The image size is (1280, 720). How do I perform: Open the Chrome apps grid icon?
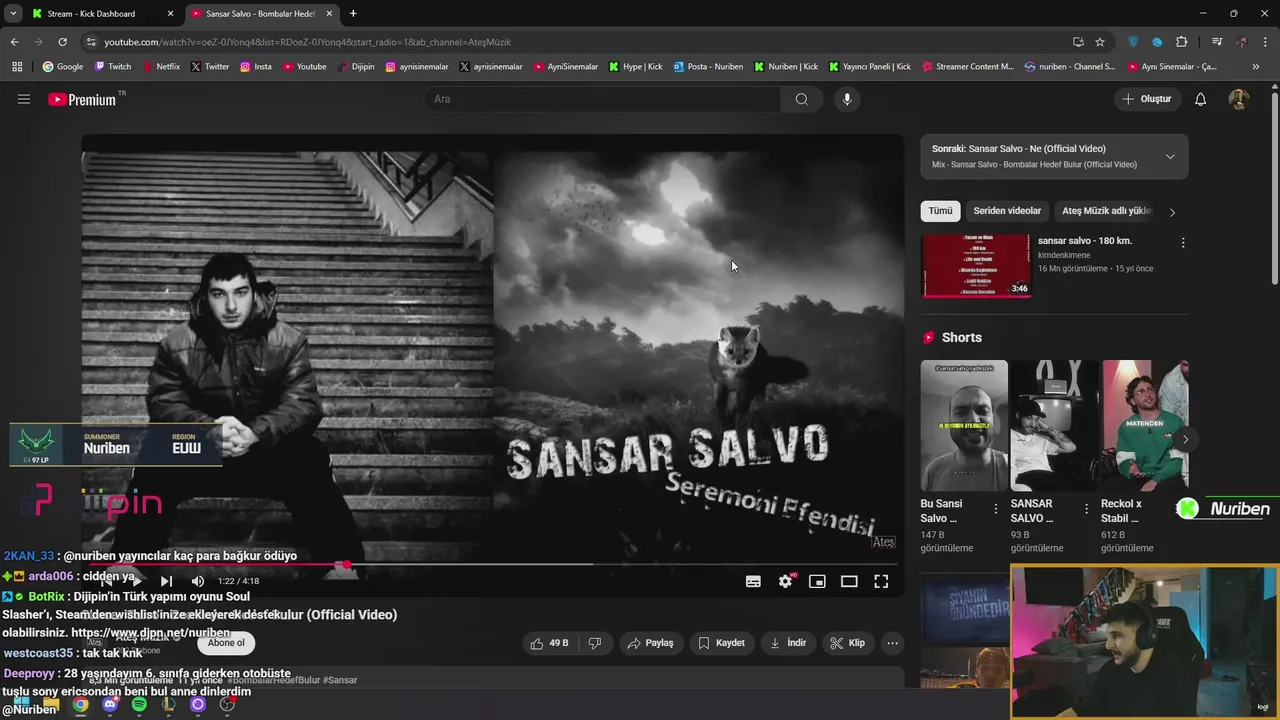pyautogui.click(x=17, y=66)
